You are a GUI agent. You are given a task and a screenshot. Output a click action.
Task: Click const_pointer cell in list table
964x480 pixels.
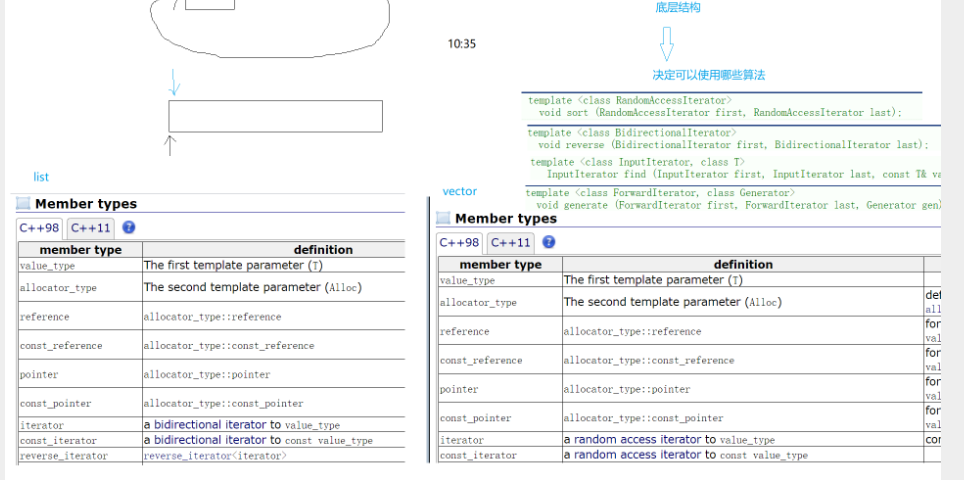tap(81, 403)
